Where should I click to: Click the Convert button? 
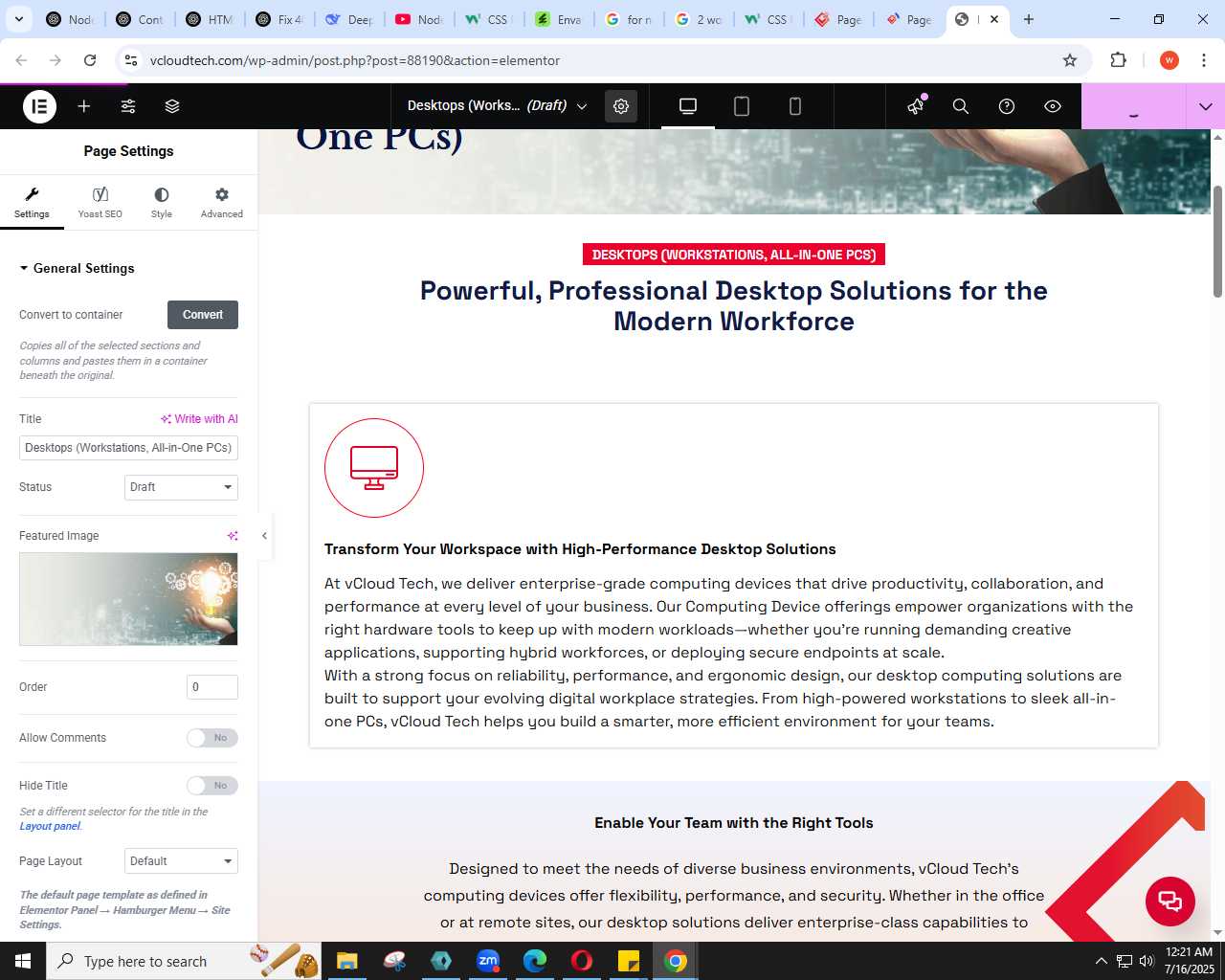point(203,315)
